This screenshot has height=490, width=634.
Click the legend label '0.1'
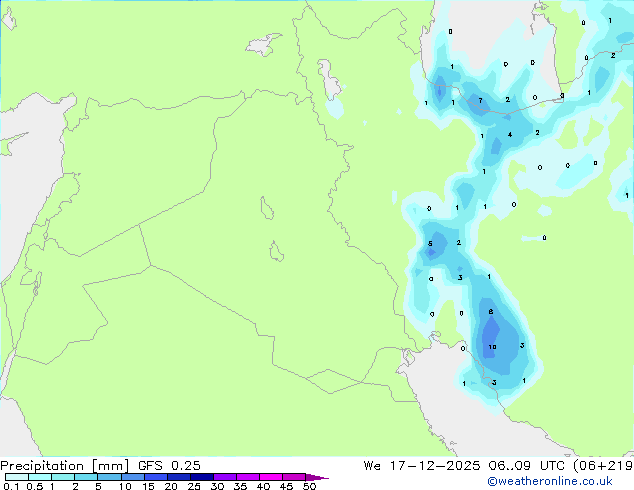(11, 486)
